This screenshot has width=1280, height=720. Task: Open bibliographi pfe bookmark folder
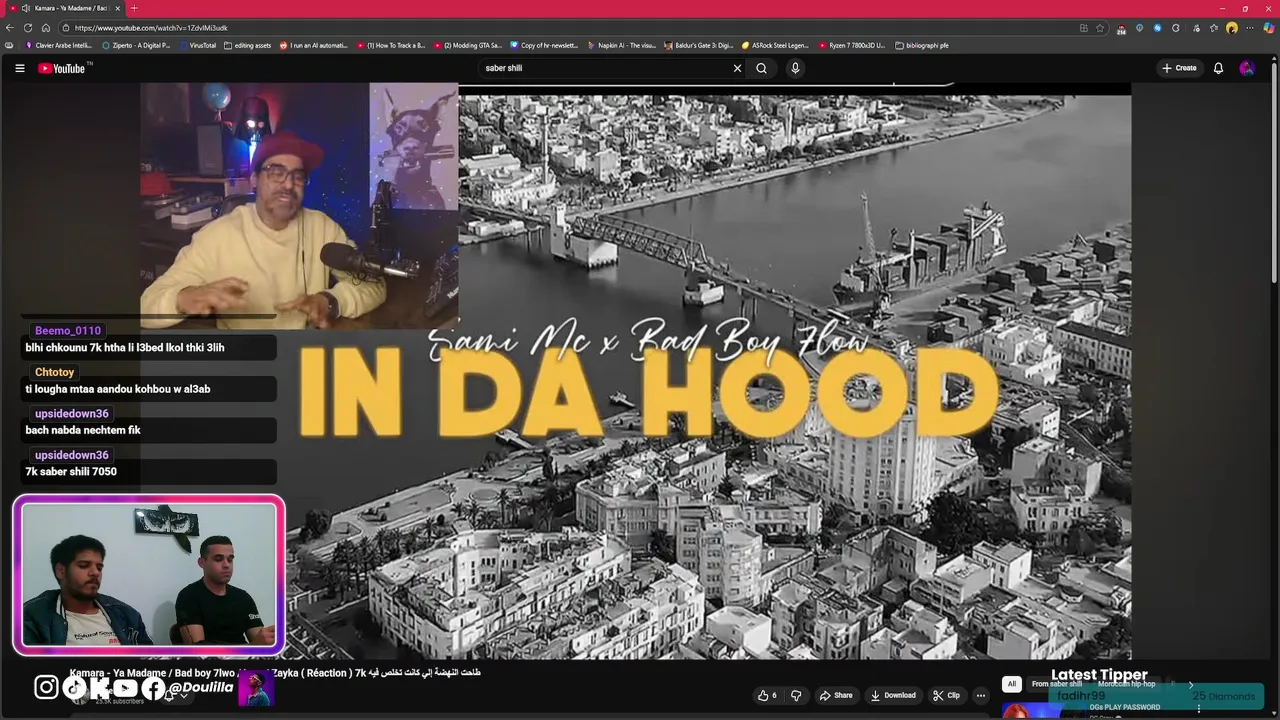click(923, 45)
